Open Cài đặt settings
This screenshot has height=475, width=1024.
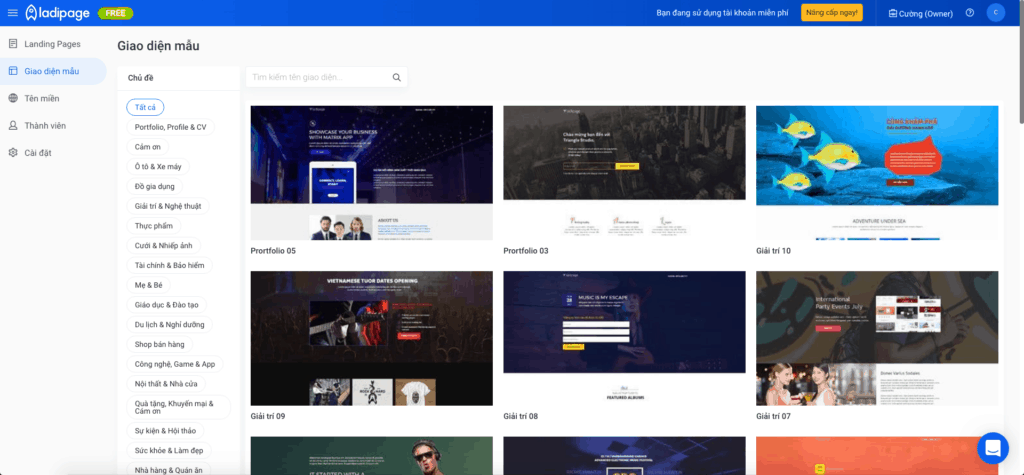[38, 152]
